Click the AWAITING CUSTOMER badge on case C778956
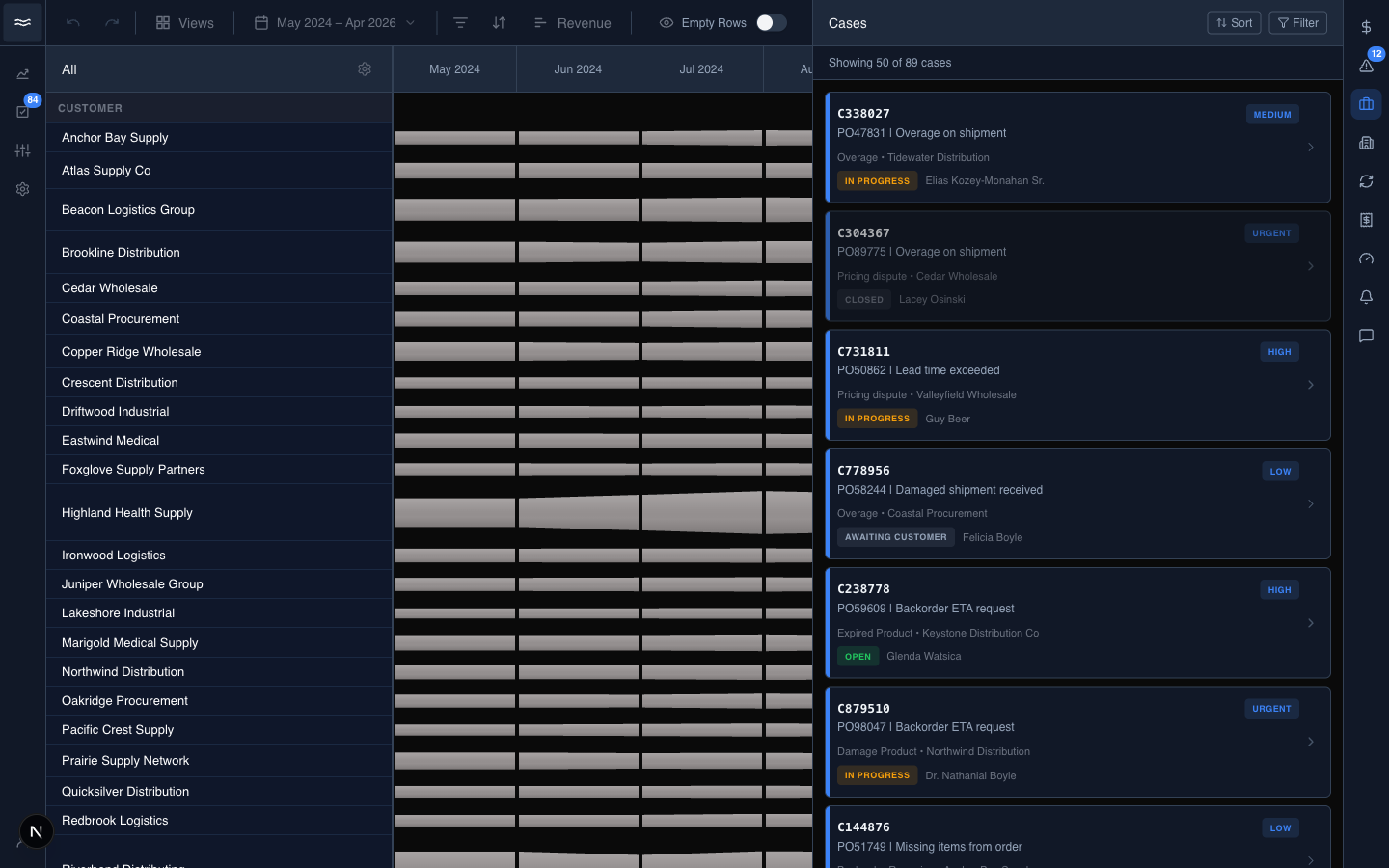 (x=895, y=537)
